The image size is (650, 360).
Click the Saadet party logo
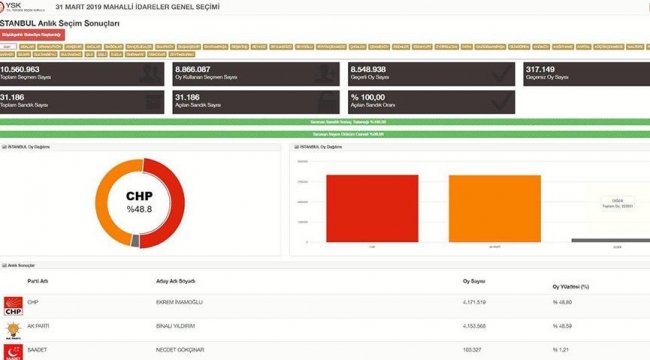tap(13, 353)
